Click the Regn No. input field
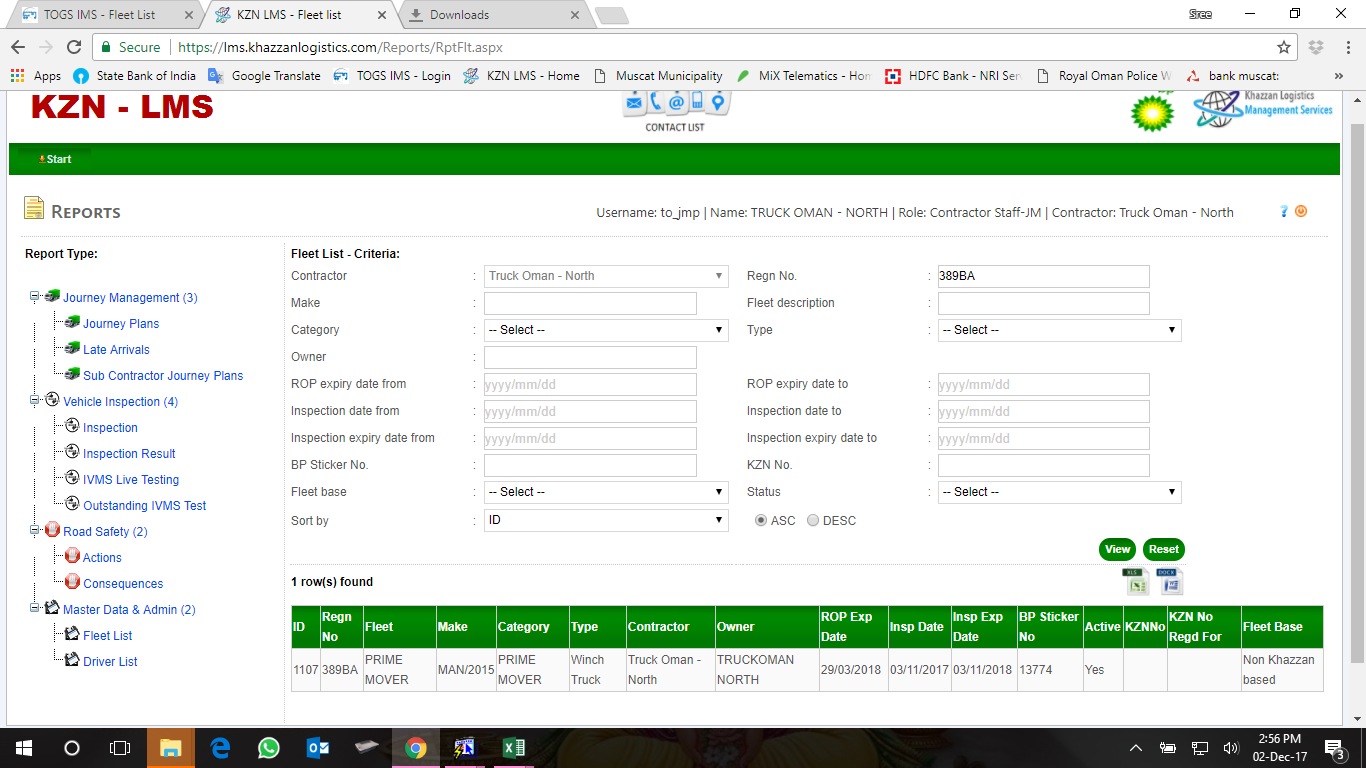Viewport: 1366px width, 768px height. [x=1043, y=276]
